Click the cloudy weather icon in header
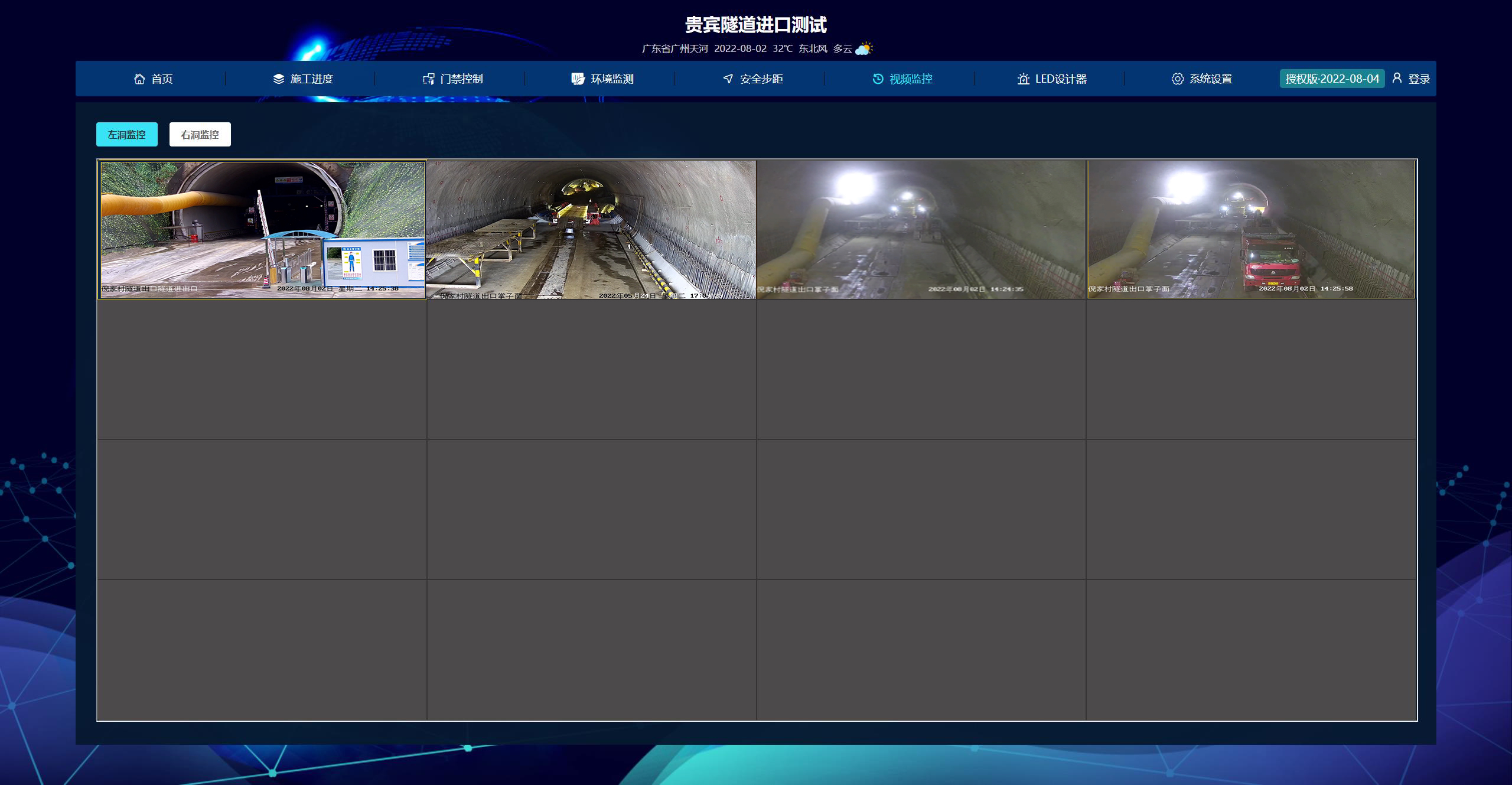 pos(864,48)
